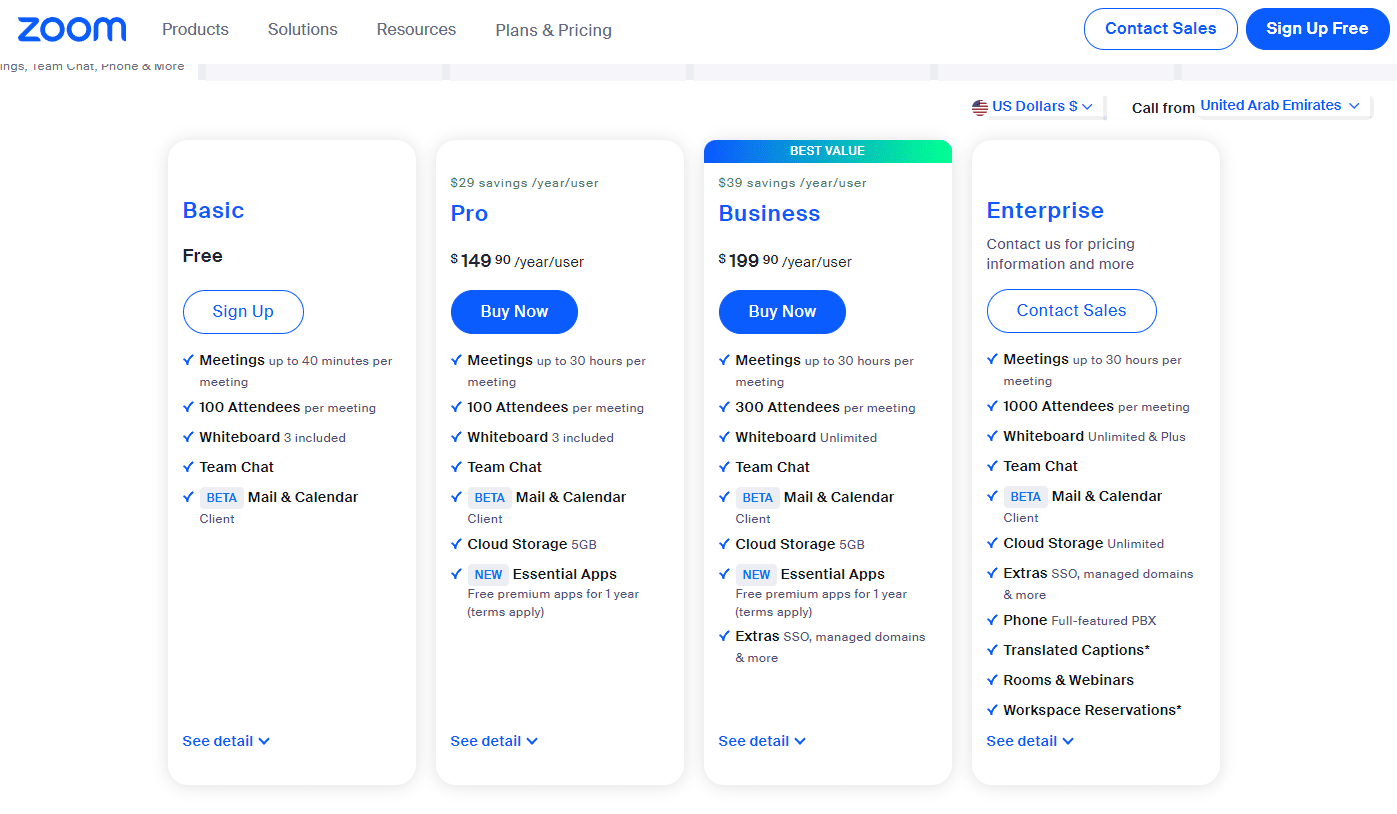Click Call from label
This screenshot has height=814, width=1397.
tap(1163, 108)
